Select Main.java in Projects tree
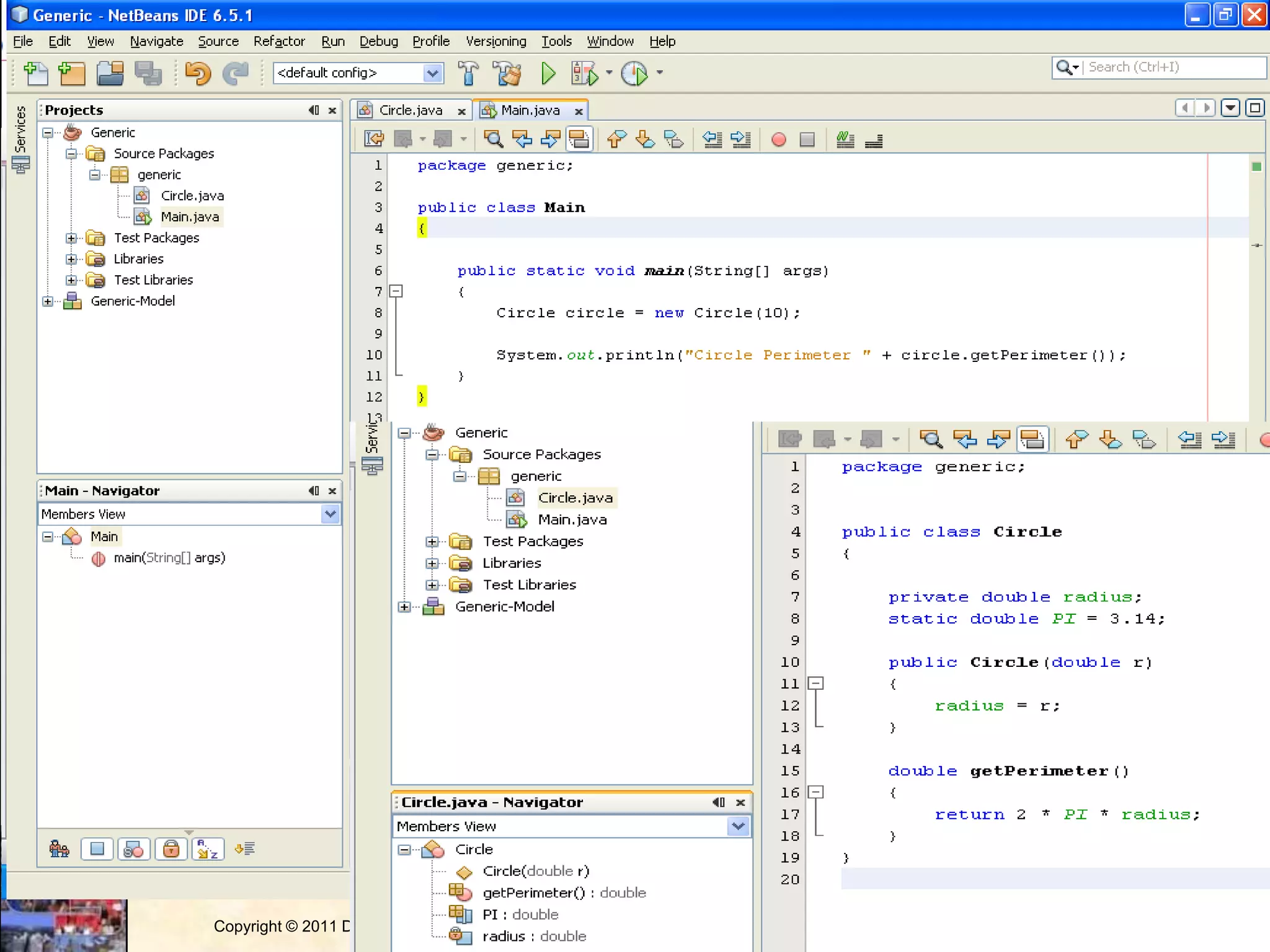The image size is (1270, 952). coord(190,217)
